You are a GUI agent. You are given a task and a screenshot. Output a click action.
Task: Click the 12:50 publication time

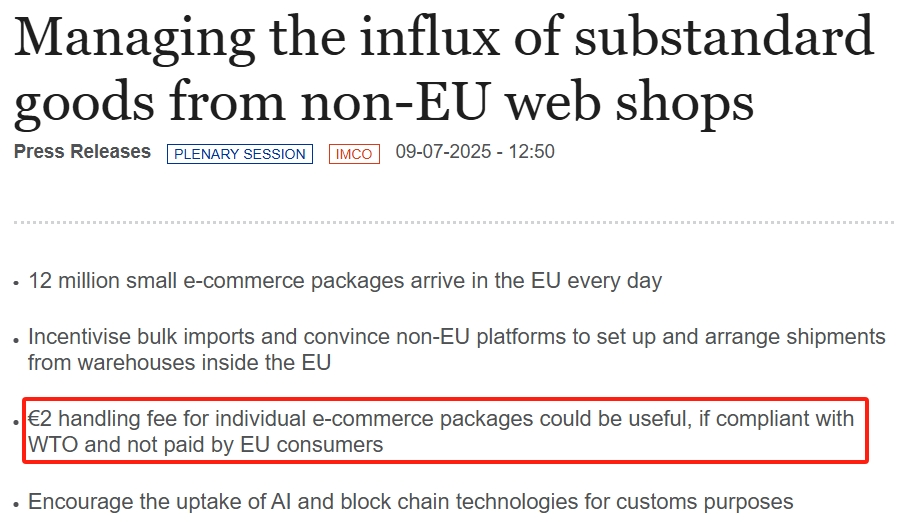click(x=532, y=152)
